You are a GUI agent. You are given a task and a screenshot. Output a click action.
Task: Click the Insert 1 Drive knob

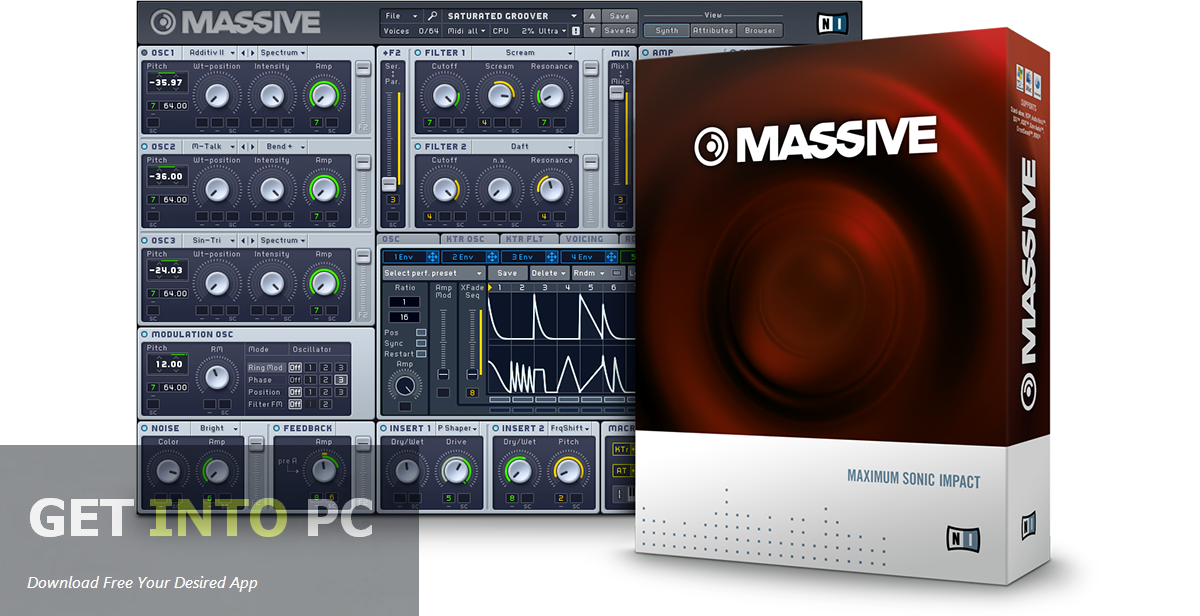(x=458, y=470)
